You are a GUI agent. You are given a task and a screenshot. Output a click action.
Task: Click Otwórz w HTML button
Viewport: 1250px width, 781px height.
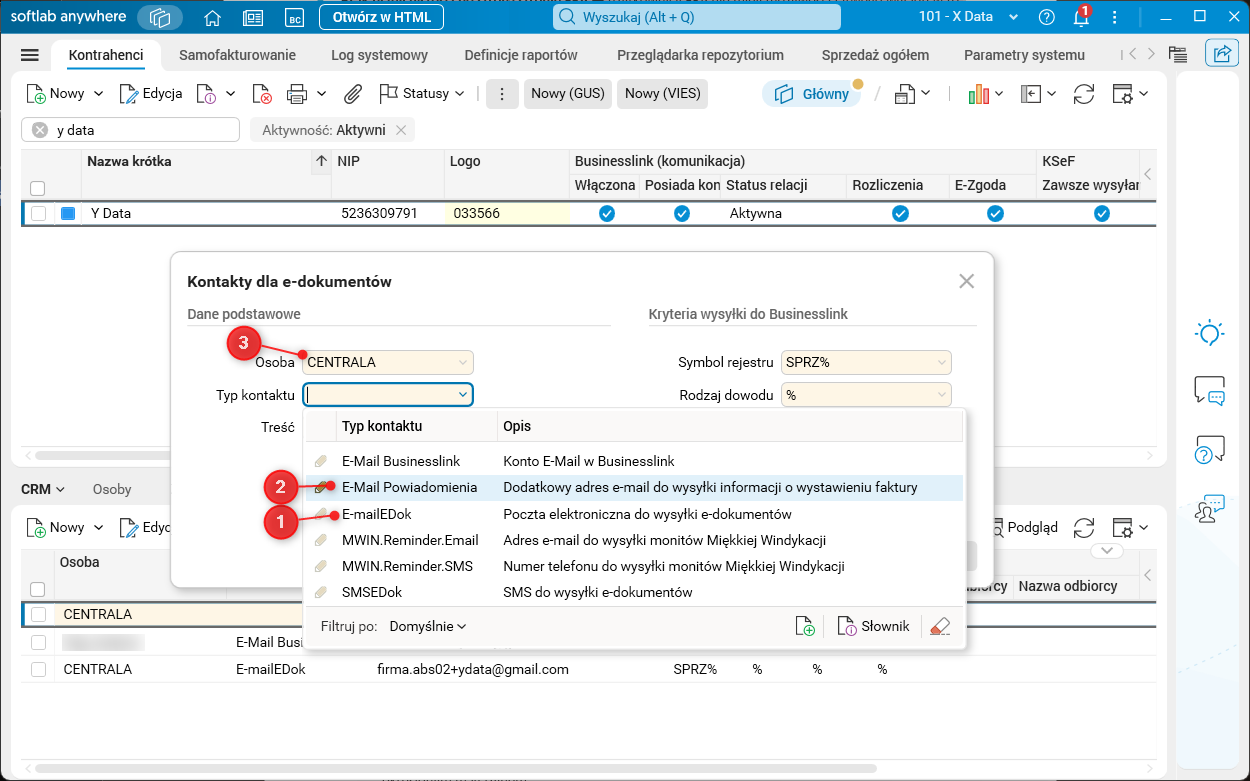click(x=382, y=17)
